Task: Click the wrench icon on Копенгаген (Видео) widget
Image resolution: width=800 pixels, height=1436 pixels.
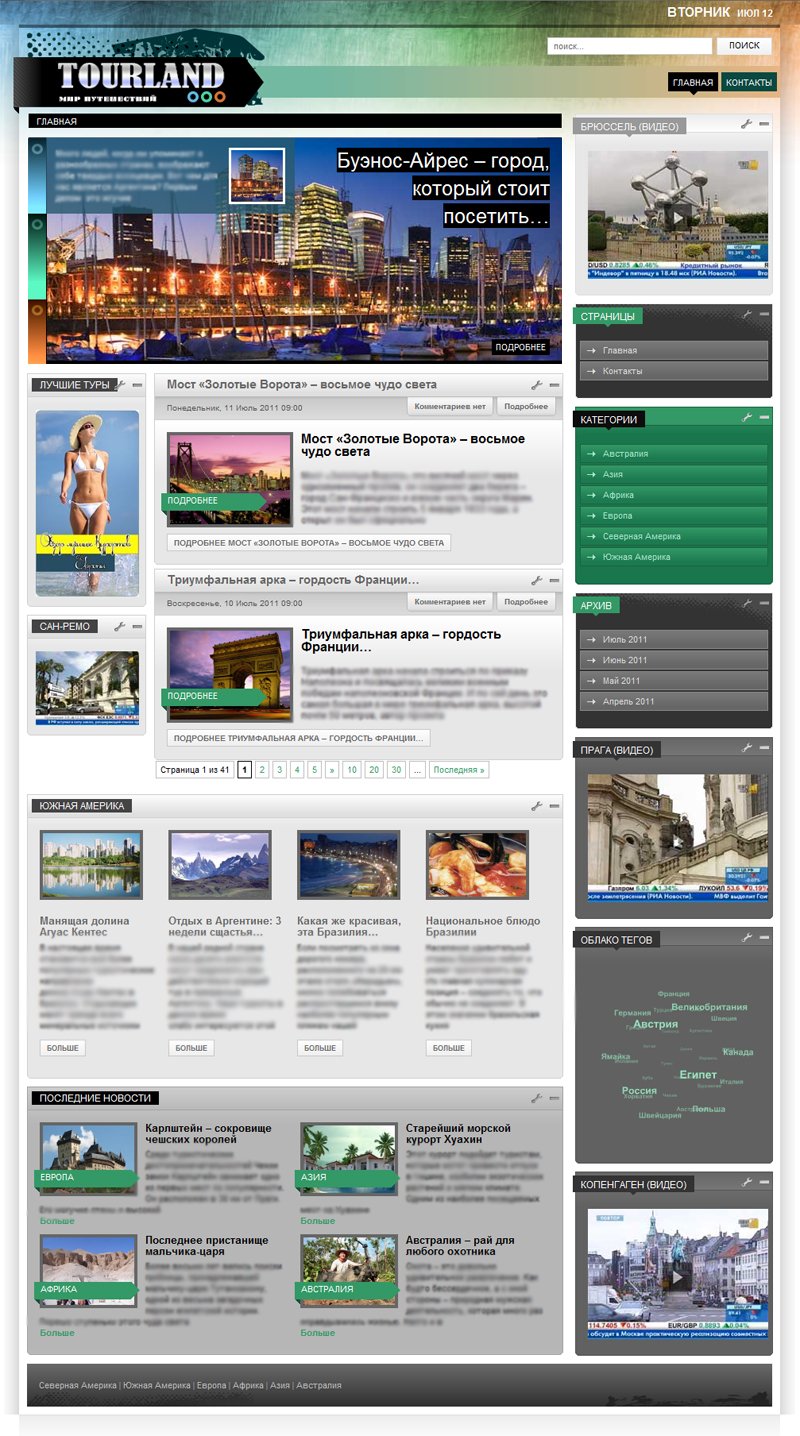Action: click(746, 1182)
